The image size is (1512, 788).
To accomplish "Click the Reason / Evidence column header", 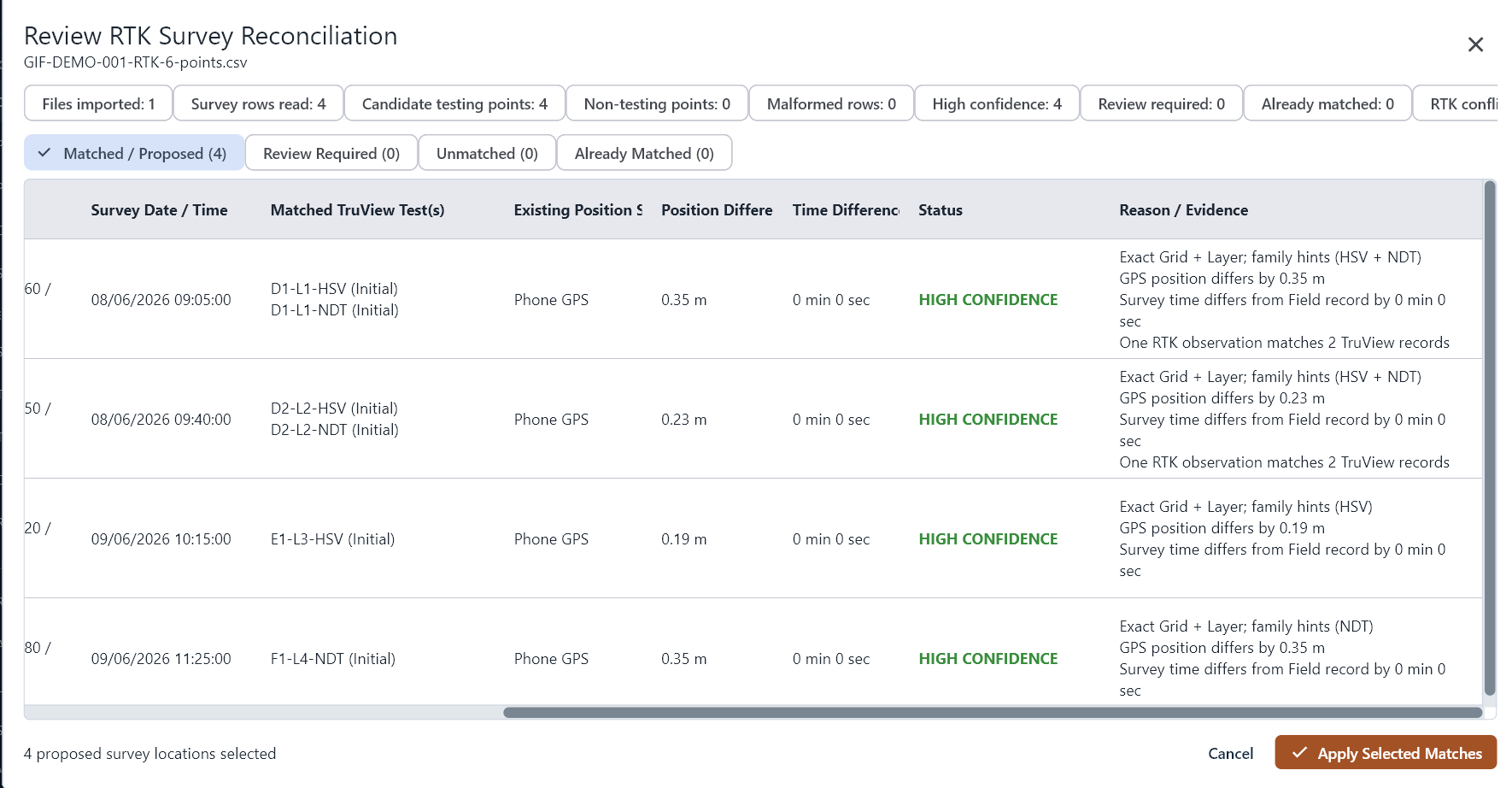I will (1183, 209).
